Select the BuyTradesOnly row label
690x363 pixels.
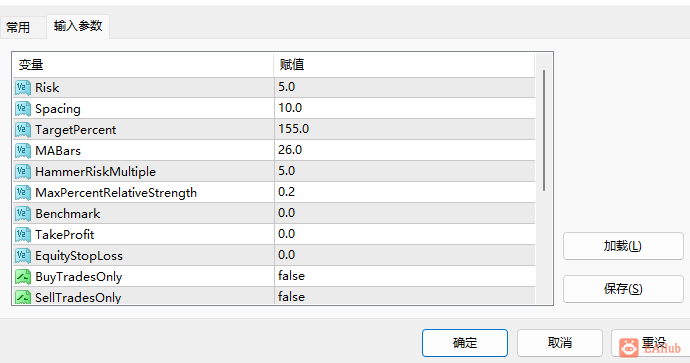79,277
